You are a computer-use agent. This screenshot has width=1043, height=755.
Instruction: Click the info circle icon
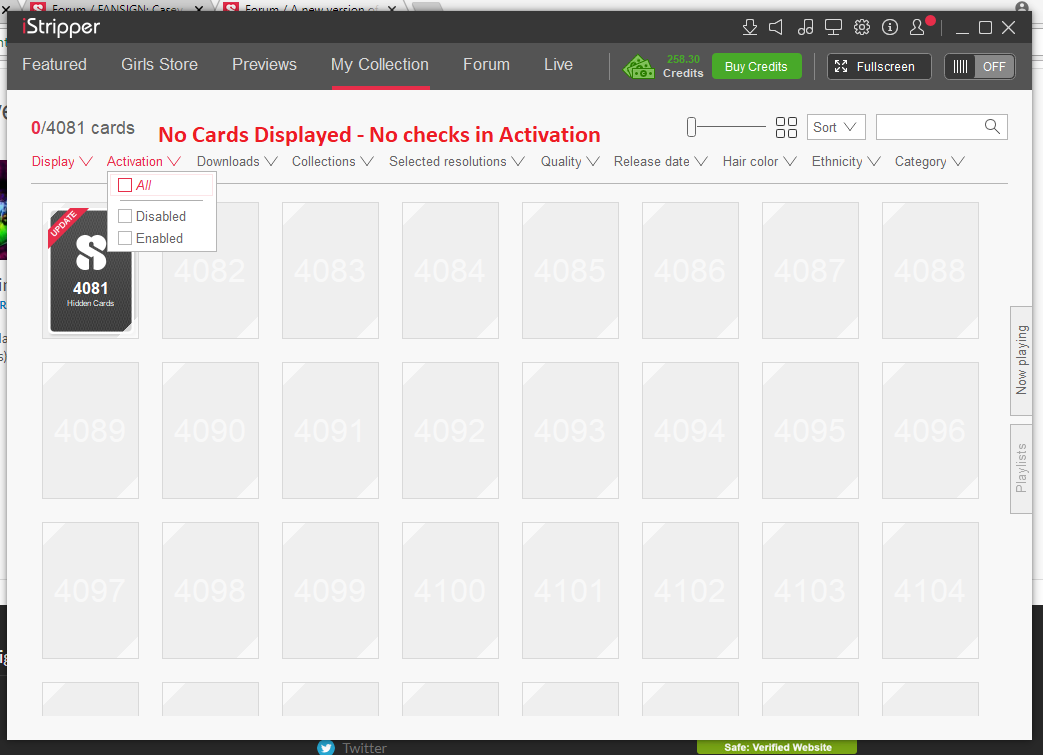tap(890, 27)
